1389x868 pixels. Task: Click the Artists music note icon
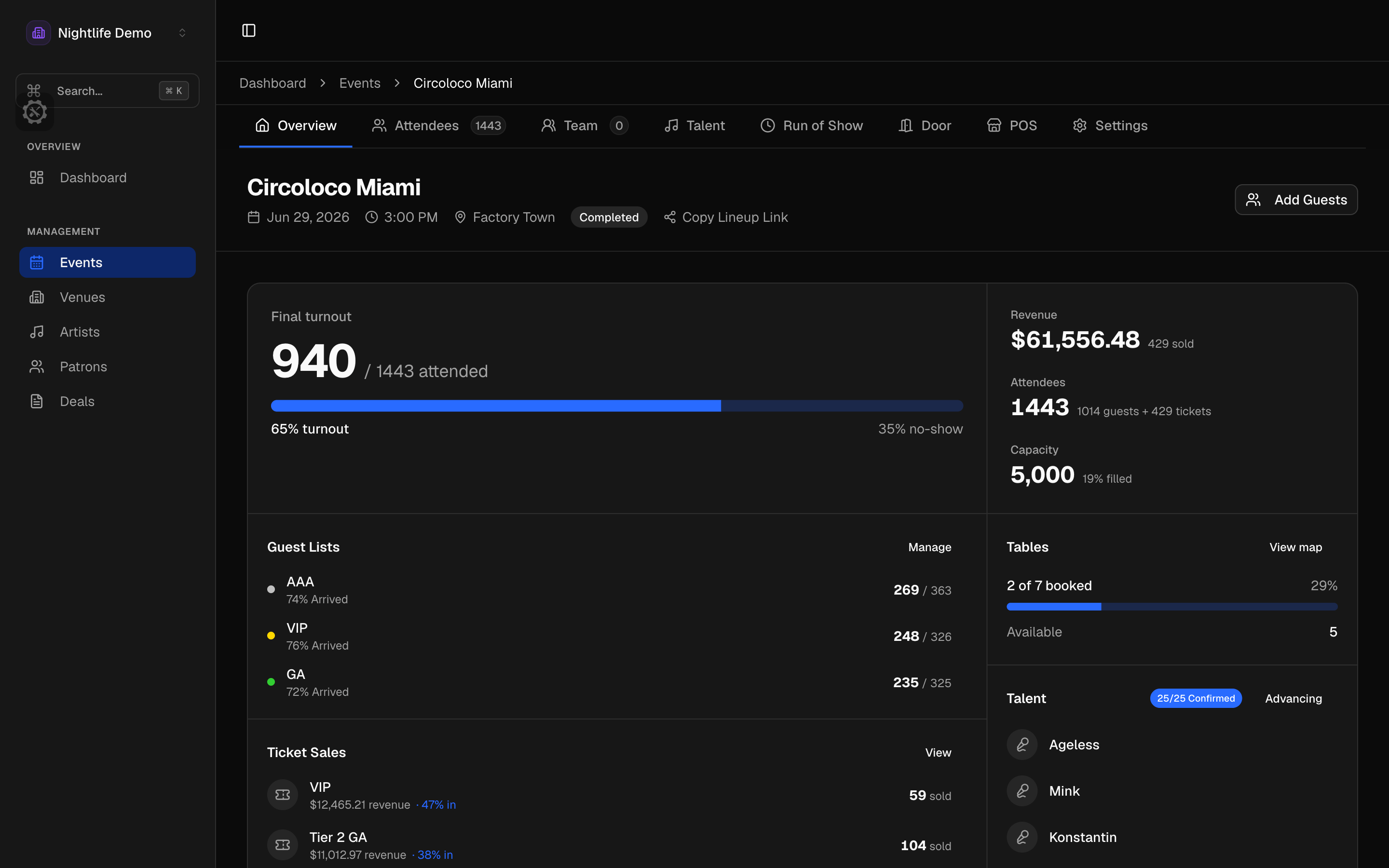click(37, 332)
